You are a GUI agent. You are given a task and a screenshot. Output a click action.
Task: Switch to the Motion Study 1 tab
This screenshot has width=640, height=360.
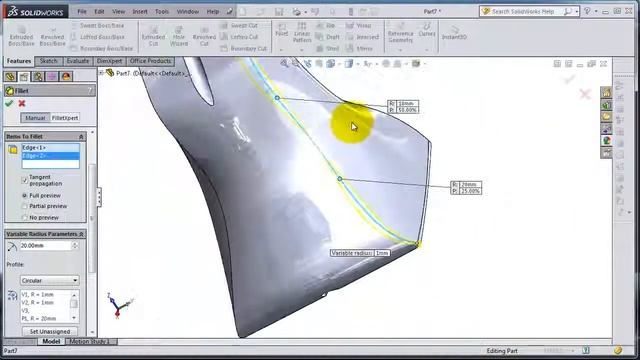coord(90,341)
